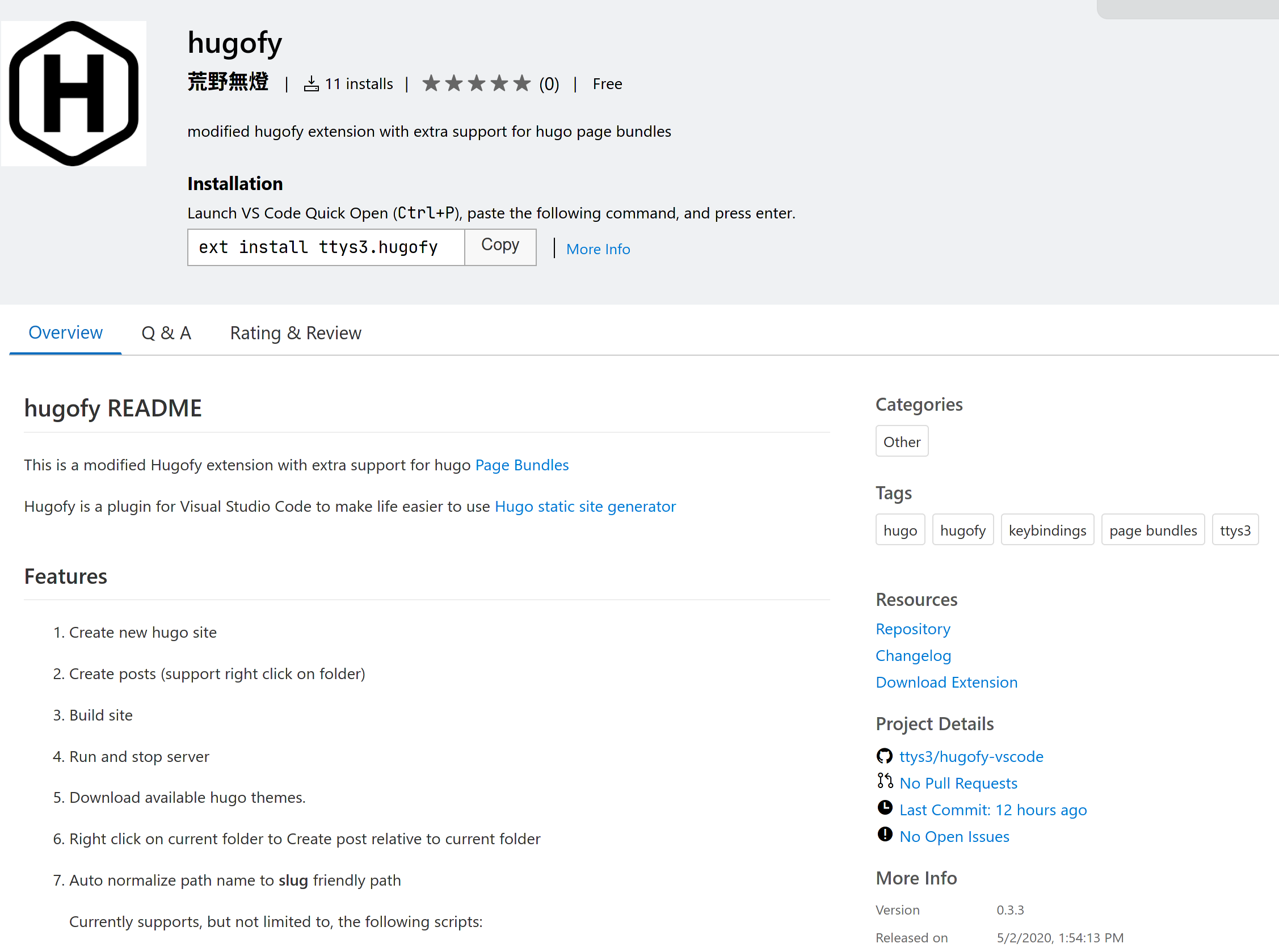Click the clock icon beside Last Commit
This screenshot has height=952, width=1279.
(x=884, y=808)
